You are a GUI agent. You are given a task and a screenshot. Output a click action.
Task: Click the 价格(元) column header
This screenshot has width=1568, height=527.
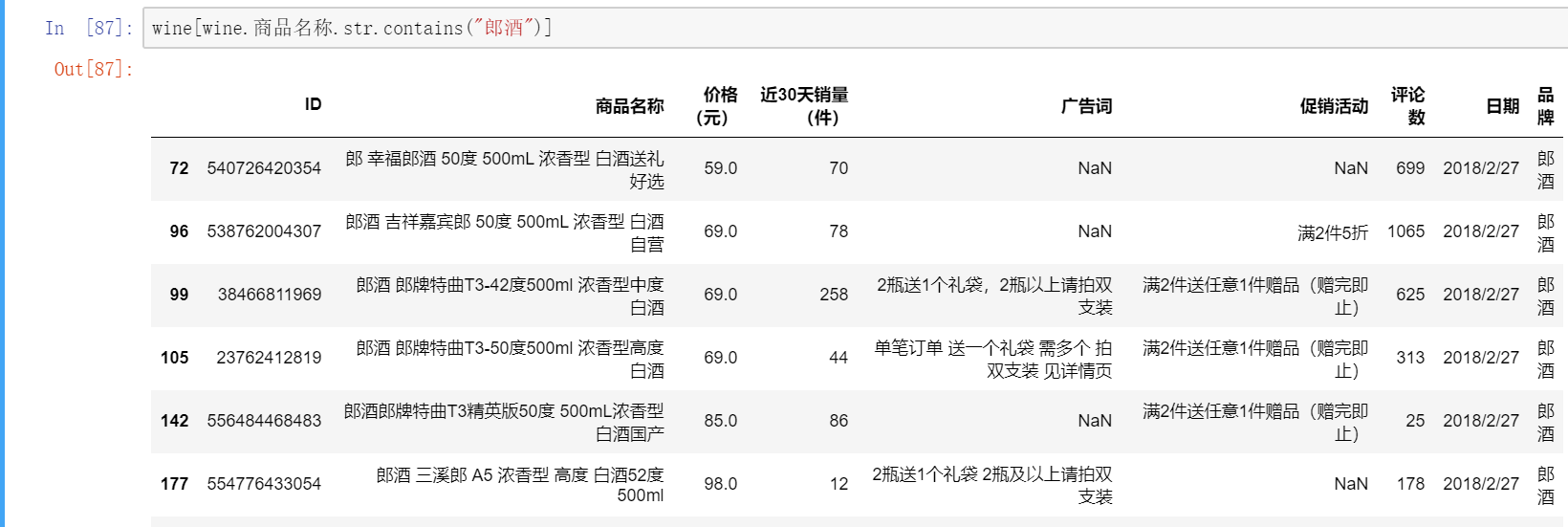[x=717, y=106]
